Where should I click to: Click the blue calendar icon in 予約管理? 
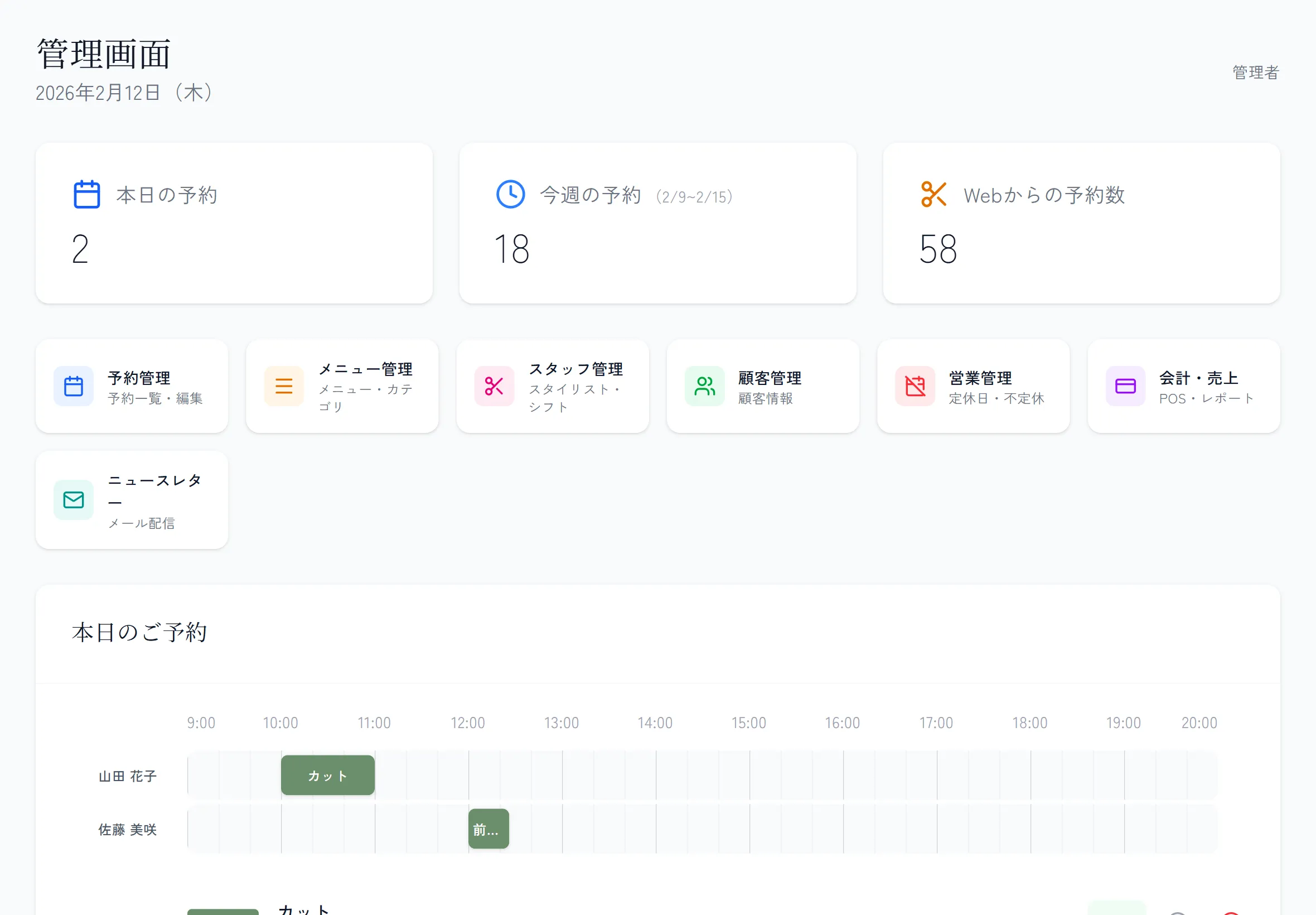[x=74, y=386]
